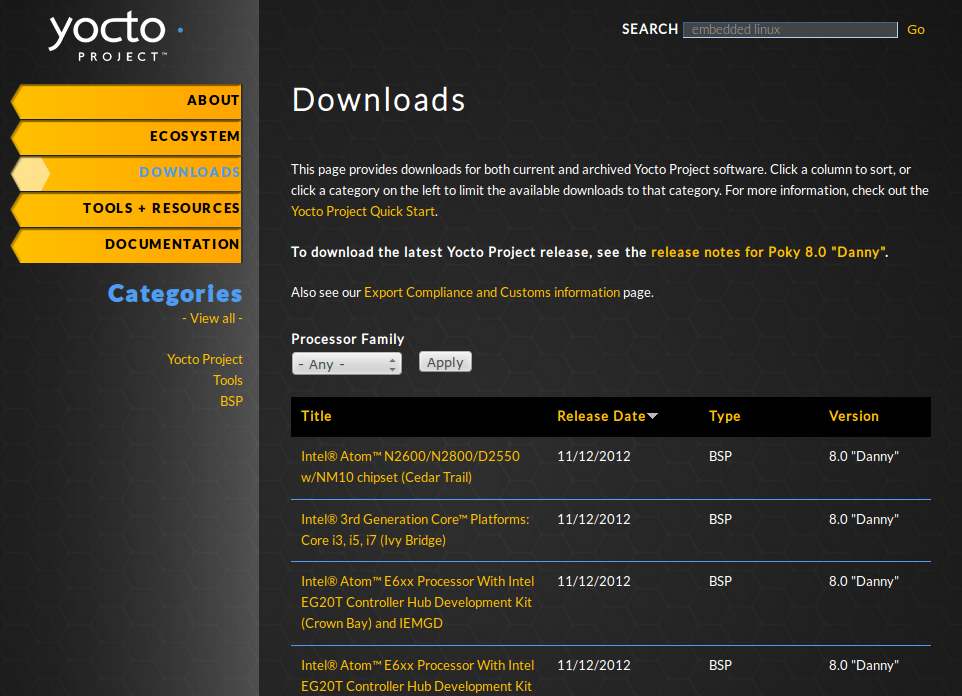Viewport: 962px width, 696px height.
Task: Select the Downloads menu item
Action: click(x=189, y=173)
